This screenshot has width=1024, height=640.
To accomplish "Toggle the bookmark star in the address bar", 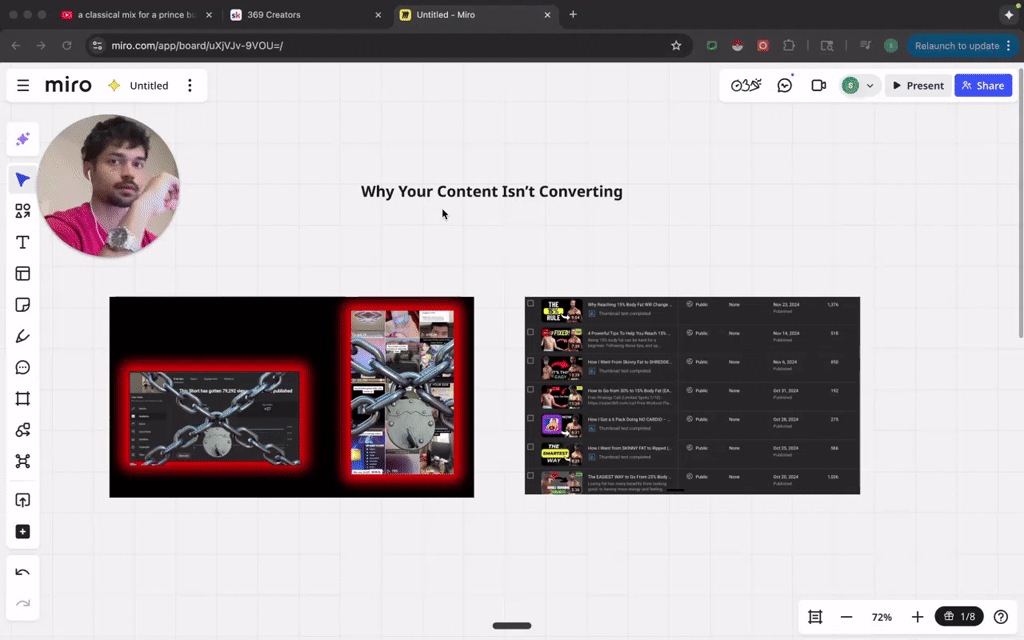I will [676, 45].
